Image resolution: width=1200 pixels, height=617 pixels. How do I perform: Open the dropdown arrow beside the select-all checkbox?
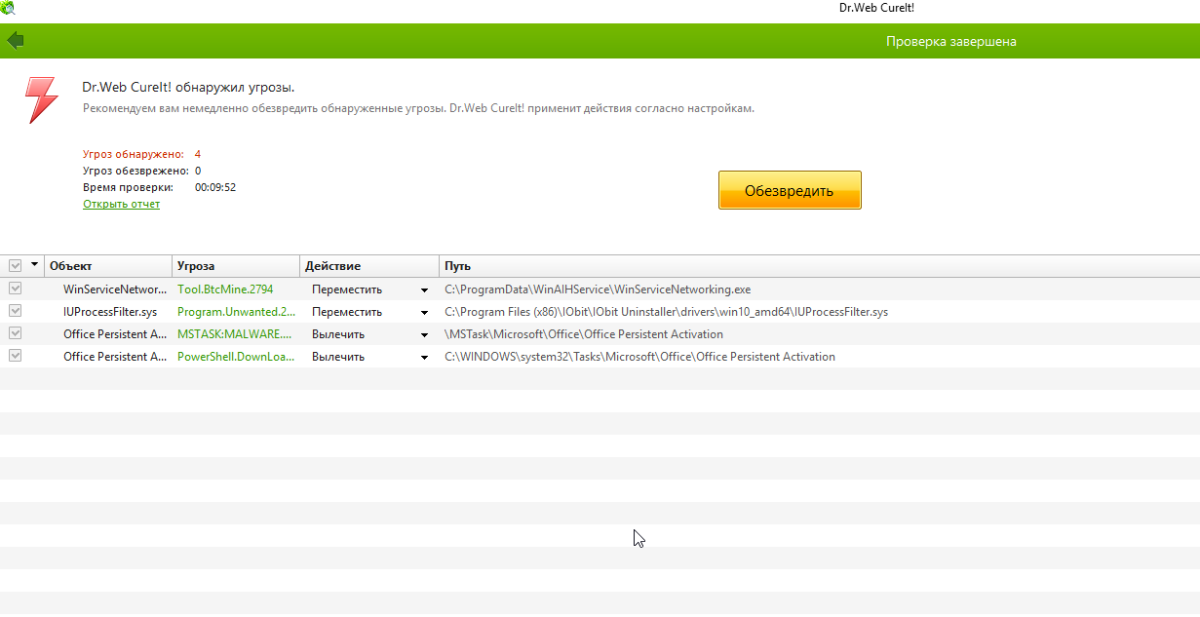pyautogui.click(x=35, y=265)
